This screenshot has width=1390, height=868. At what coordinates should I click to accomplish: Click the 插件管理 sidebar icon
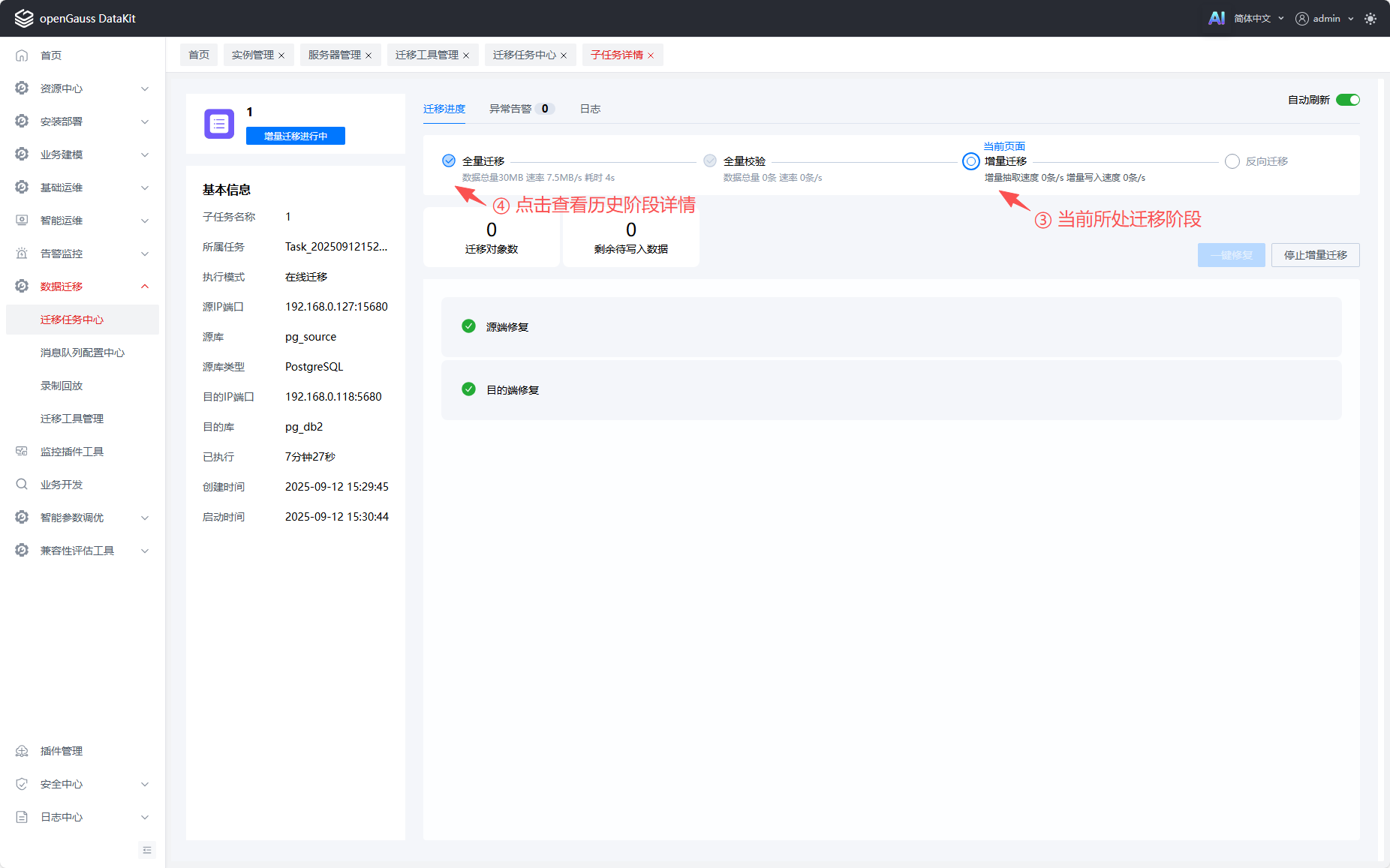coord(22,751)
